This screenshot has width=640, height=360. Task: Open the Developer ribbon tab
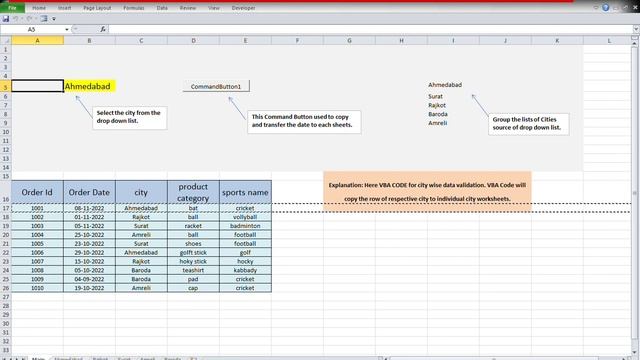point(243,8)
